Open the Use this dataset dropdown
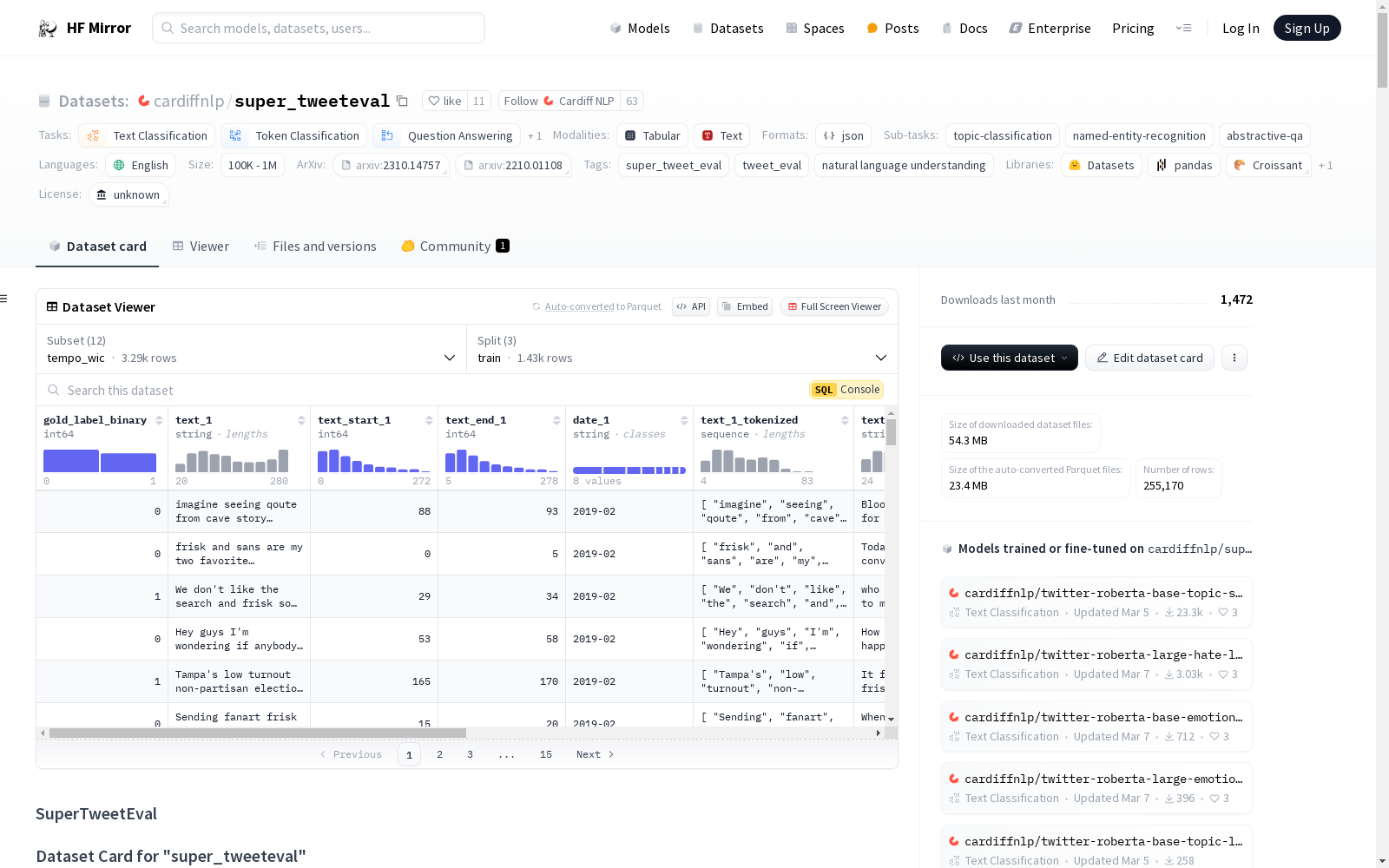 tap(1009, 358)
